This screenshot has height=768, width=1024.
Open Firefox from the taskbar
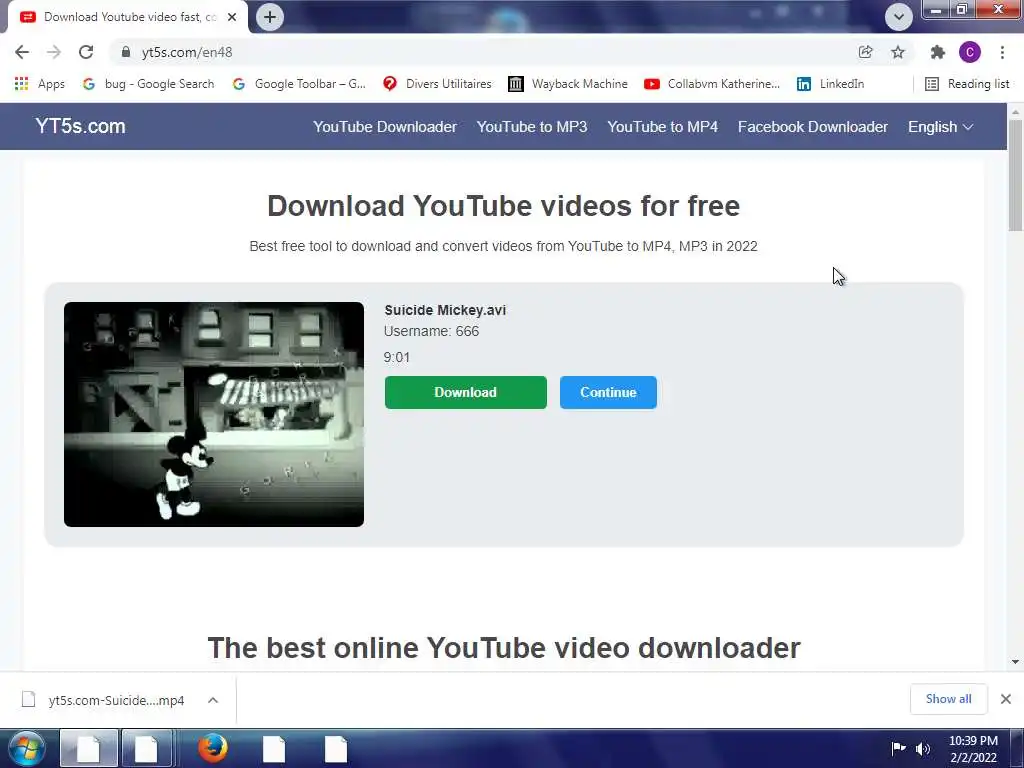(x=212, y=748)
